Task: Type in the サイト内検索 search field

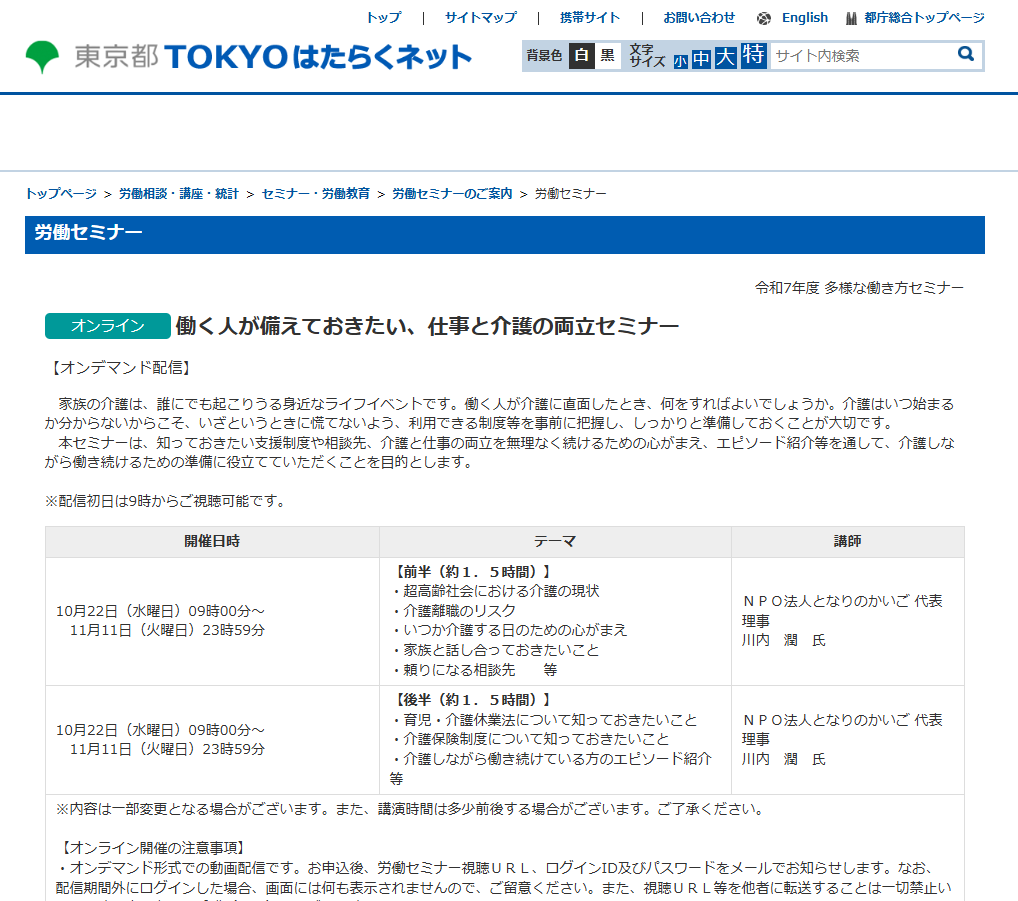Action: point(860,56)
